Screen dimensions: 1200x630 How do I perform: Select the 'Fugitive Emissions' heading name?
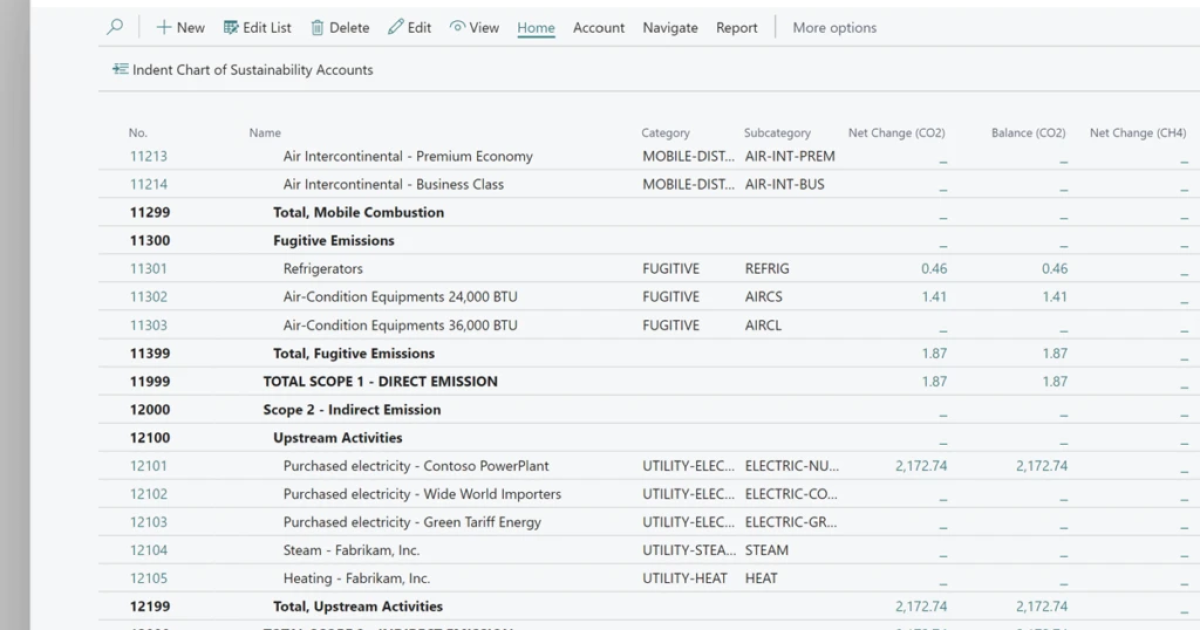(334, 240)
